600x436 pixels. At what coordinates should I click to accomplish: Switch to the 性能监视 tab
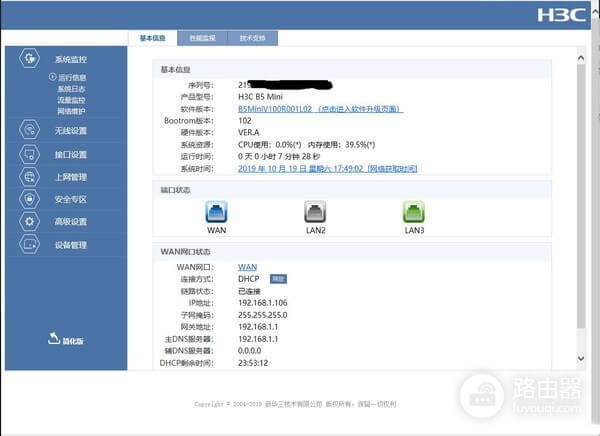(202, 38)
